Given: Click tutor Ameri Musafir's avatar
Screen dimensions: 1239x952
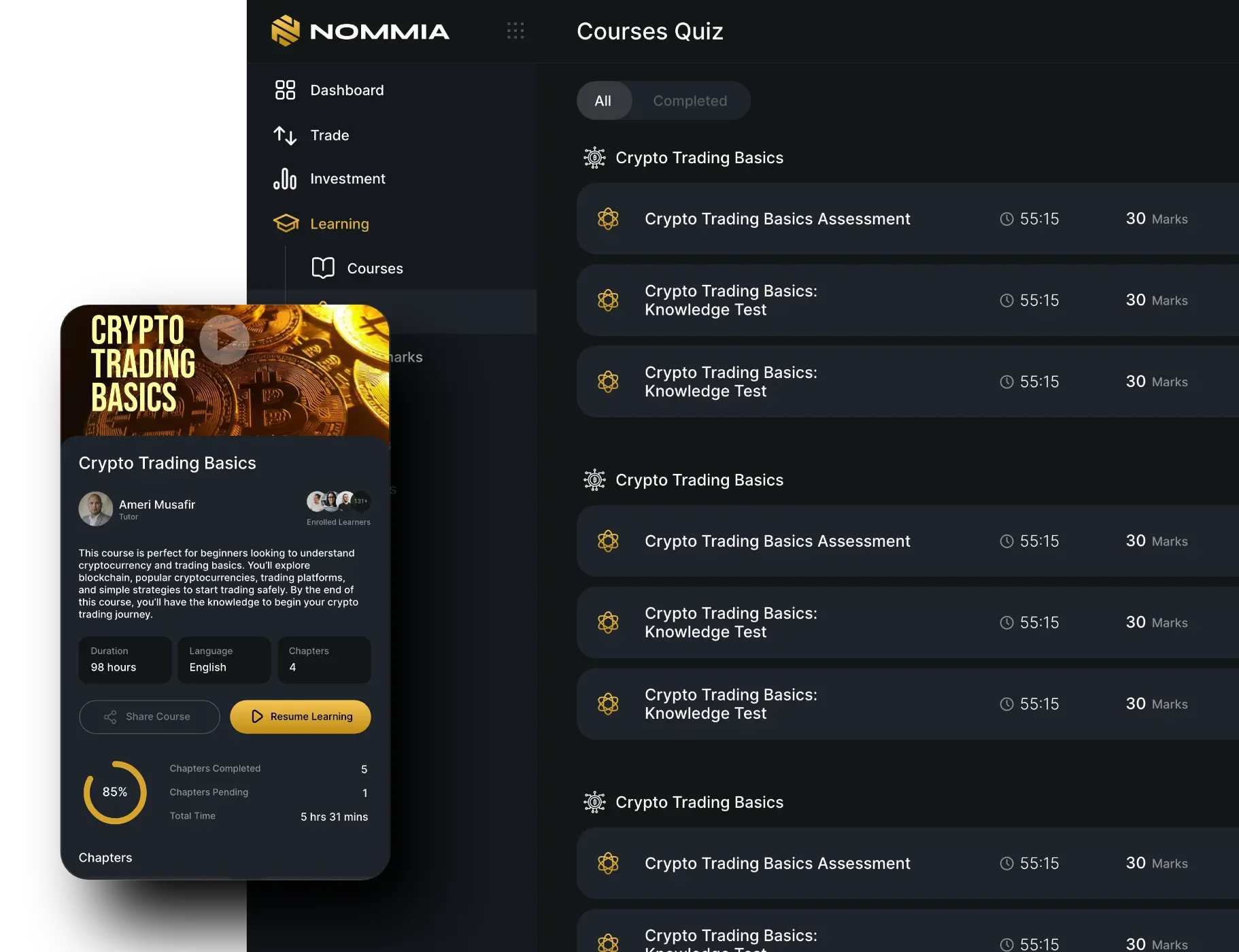Looking at the screenshot, I should pyautogui.click(x=95, y=509).
